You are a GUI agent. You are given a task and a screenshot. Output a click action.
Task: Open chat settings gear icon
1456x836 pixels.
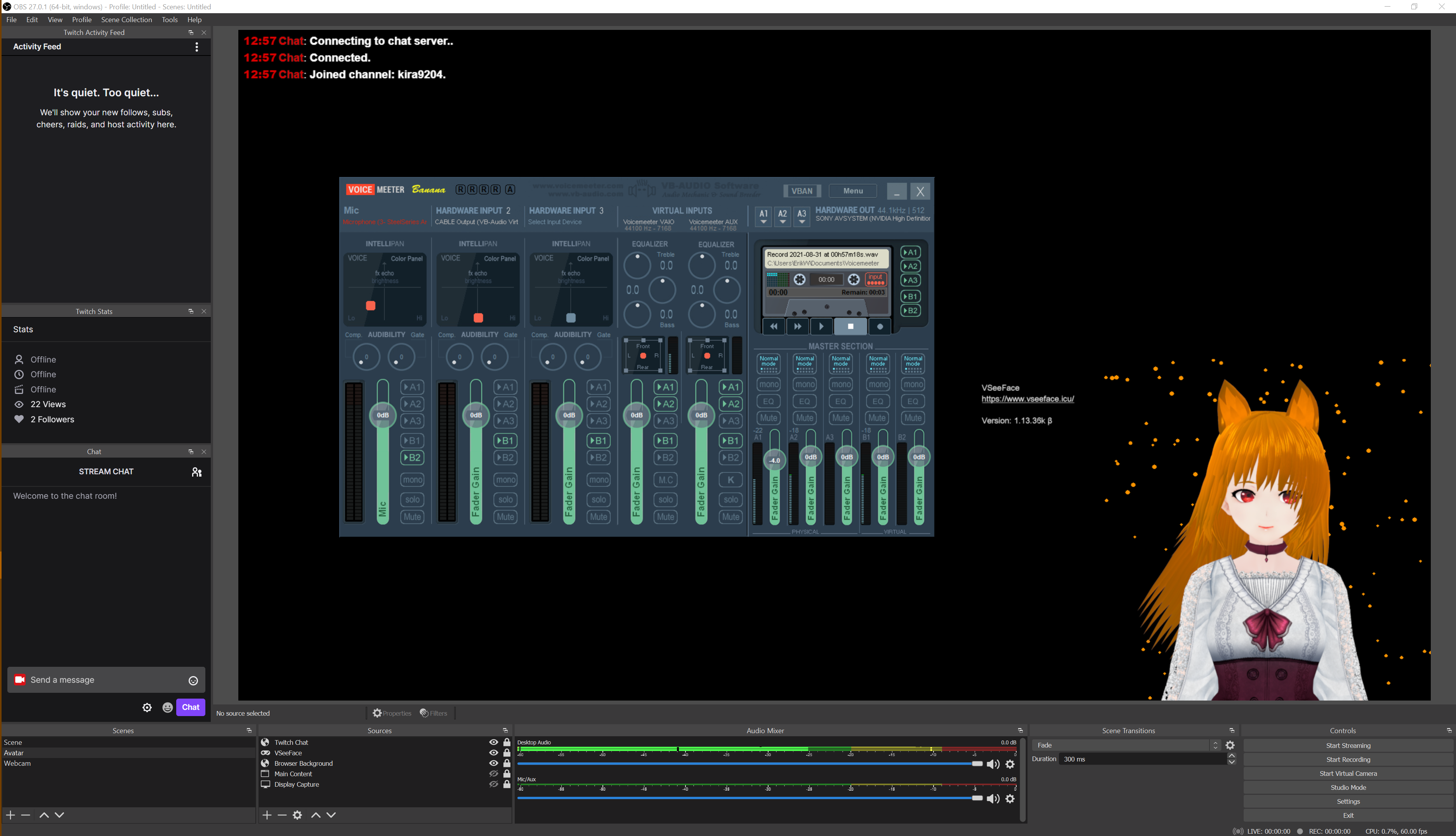tap(147, 708)
